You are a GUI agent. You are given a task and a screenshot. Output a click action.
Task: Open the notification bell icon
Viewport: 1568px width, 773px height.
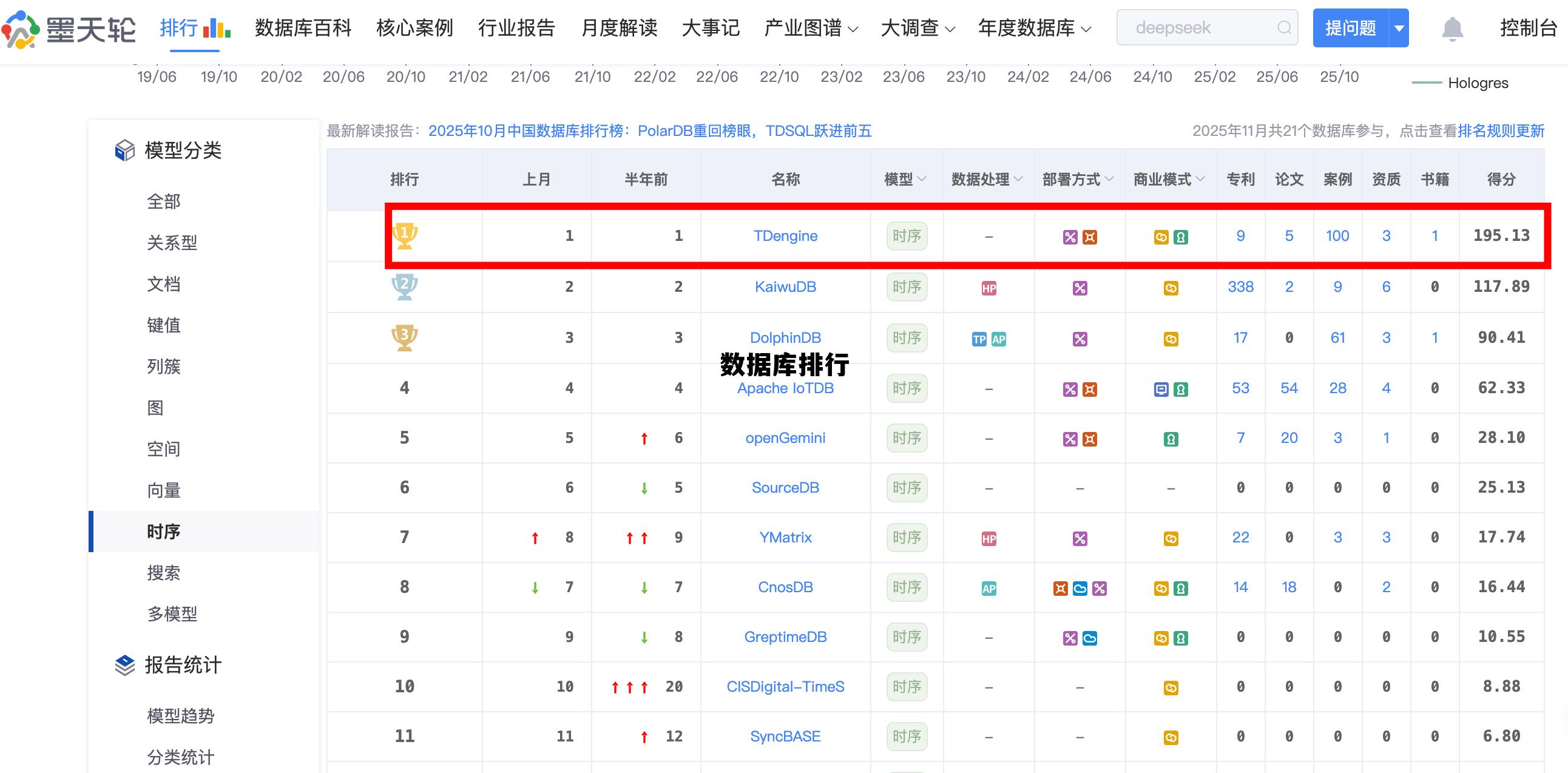(1453, 28)
